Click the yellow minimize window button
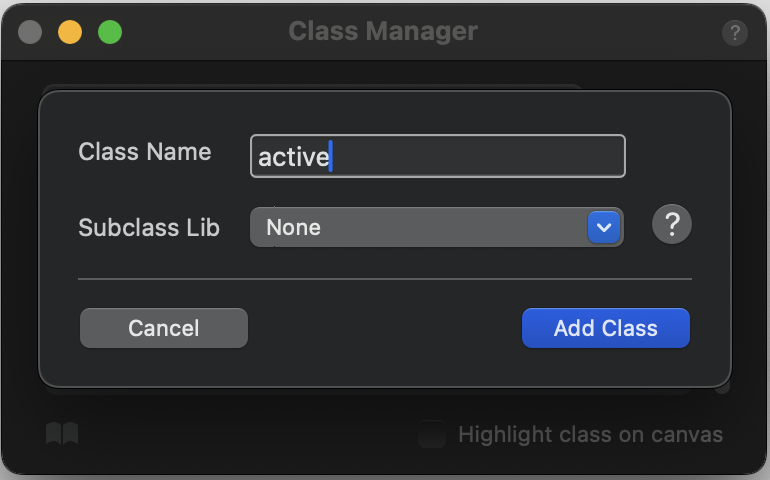770x480 pixels. click(70, 32)
